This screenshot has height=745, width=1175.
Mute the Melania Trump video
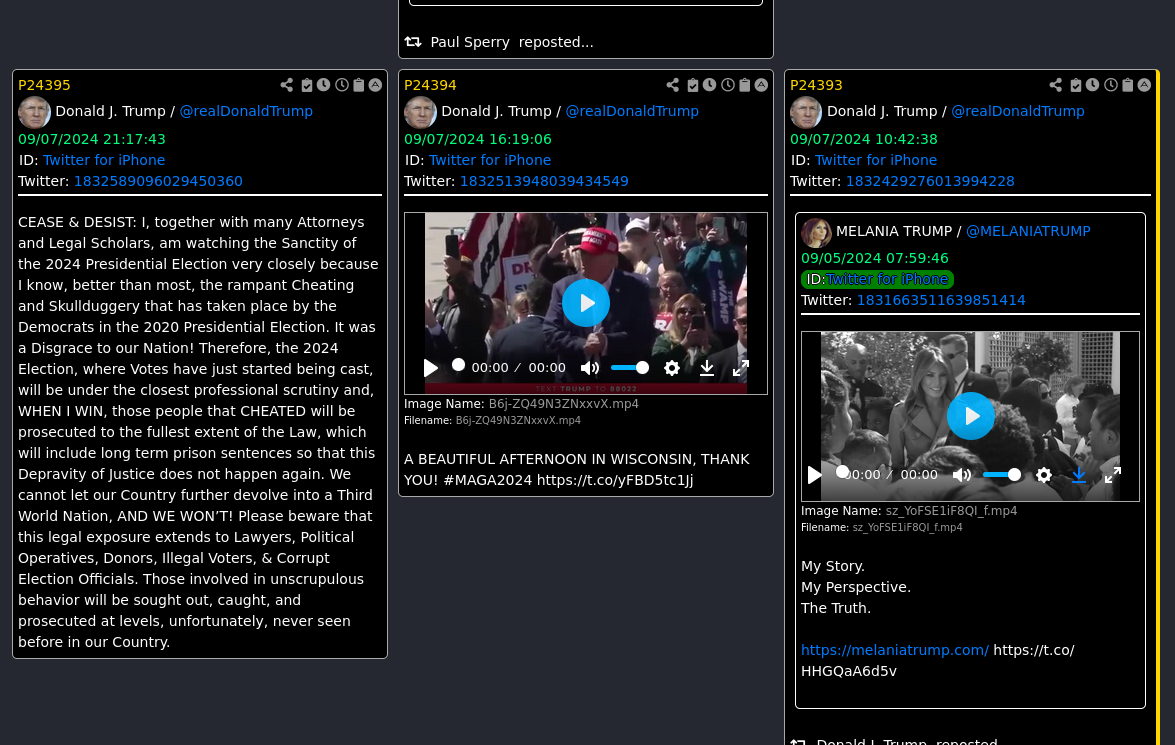tap(962, 475)
